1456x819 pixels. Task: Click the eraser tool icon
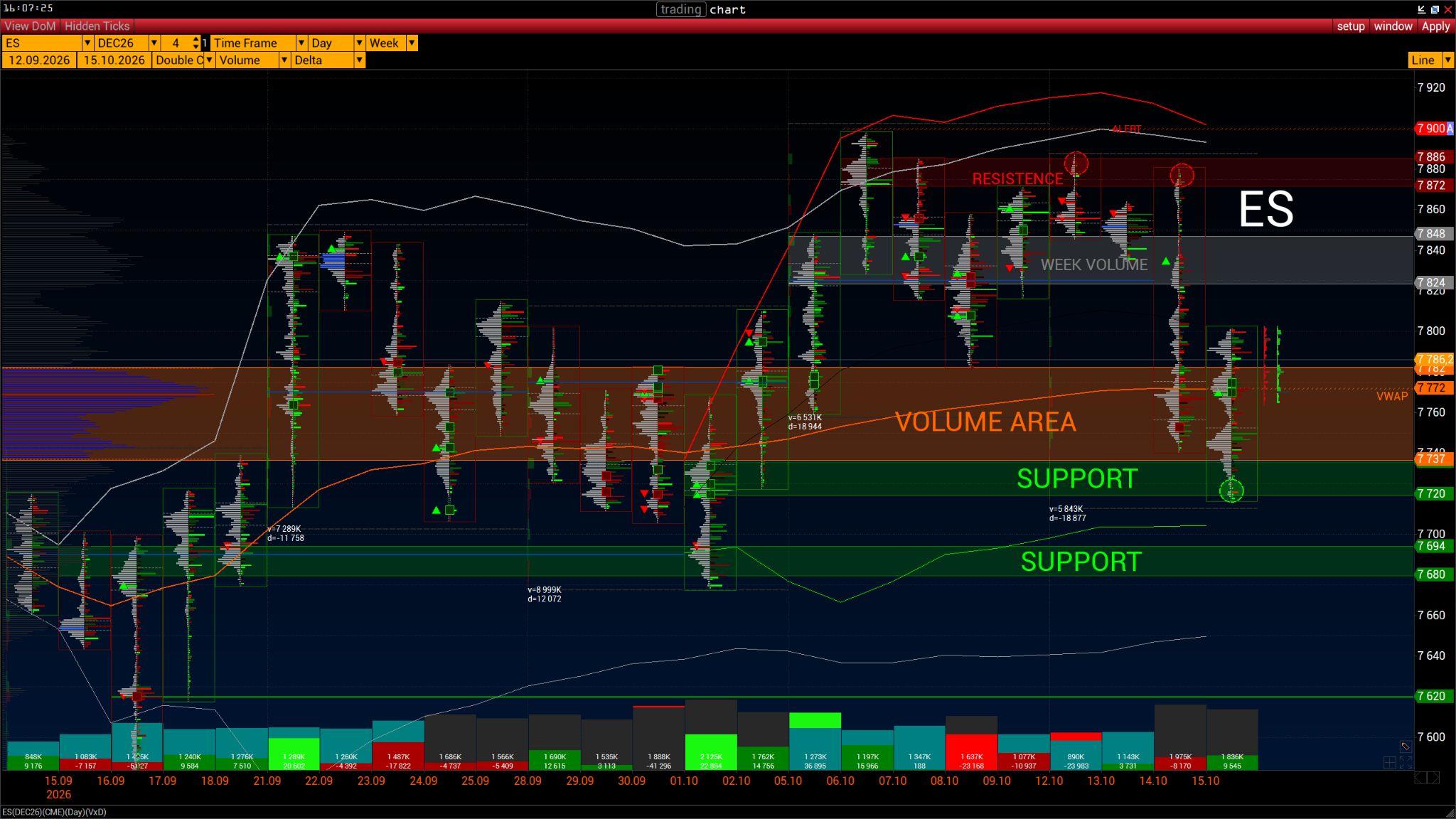pyautogui.click(x=1406, y=746)
